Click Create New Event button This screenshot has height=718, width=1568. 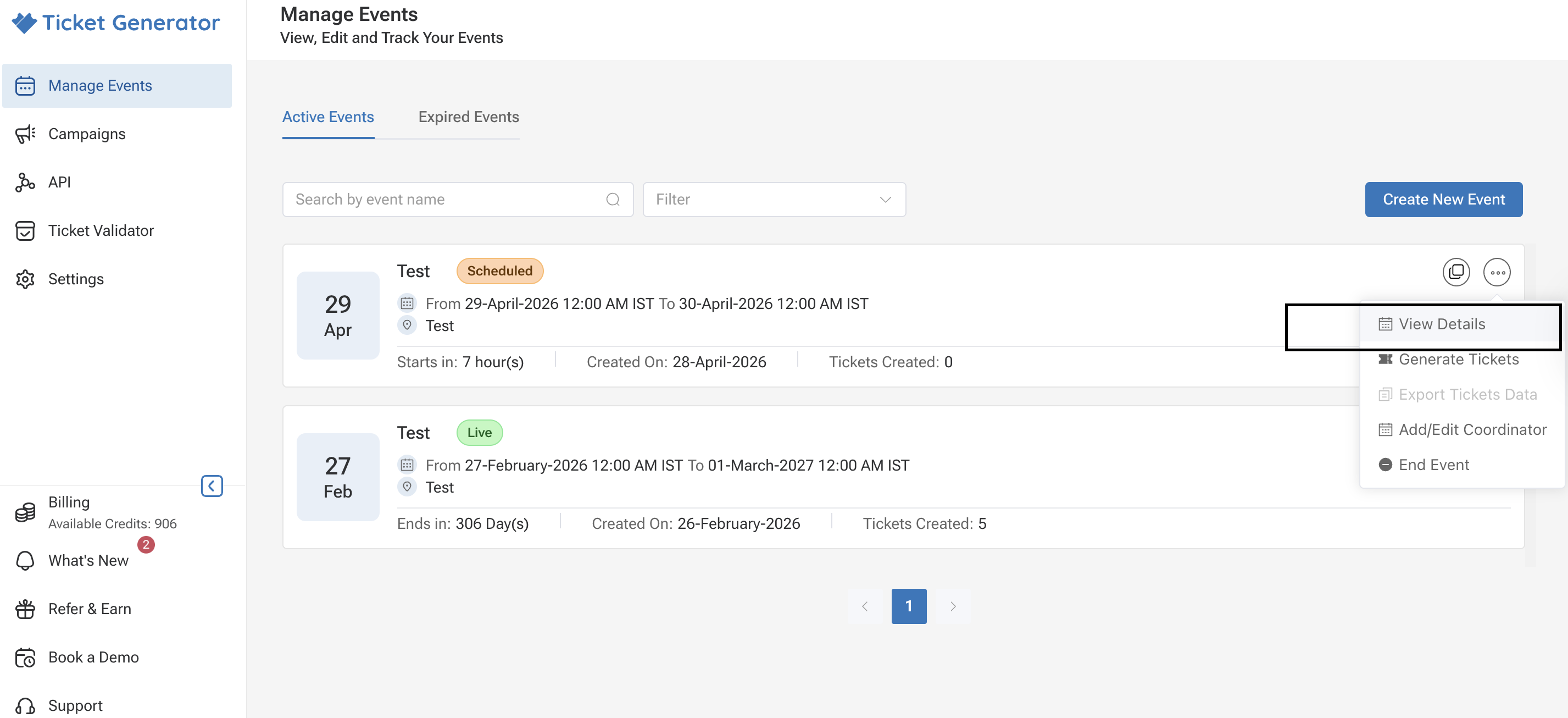pos(1444,200)
